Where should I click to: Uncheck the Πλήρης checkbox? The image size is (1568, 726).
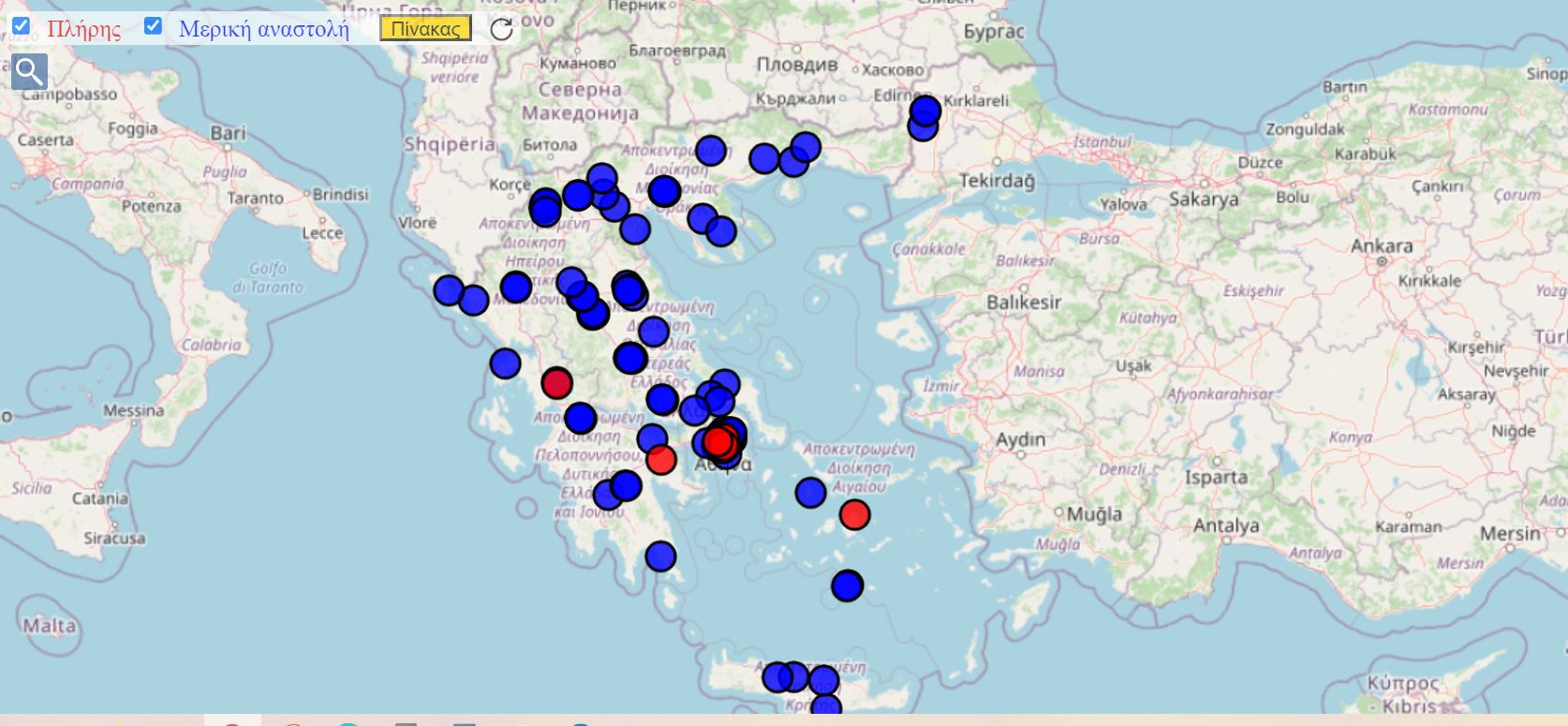click(x=21, y=26)
